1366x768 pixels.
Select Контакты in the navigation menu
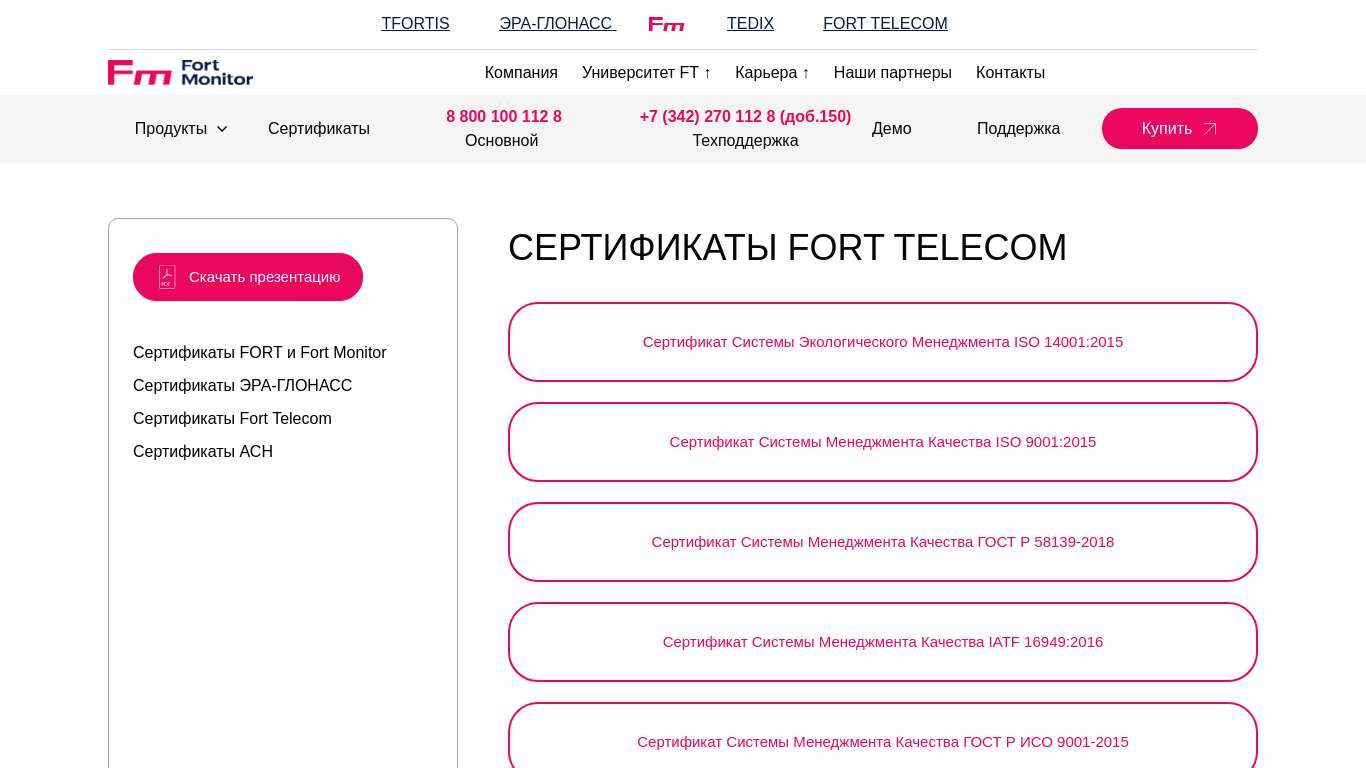pos(1010,72)
